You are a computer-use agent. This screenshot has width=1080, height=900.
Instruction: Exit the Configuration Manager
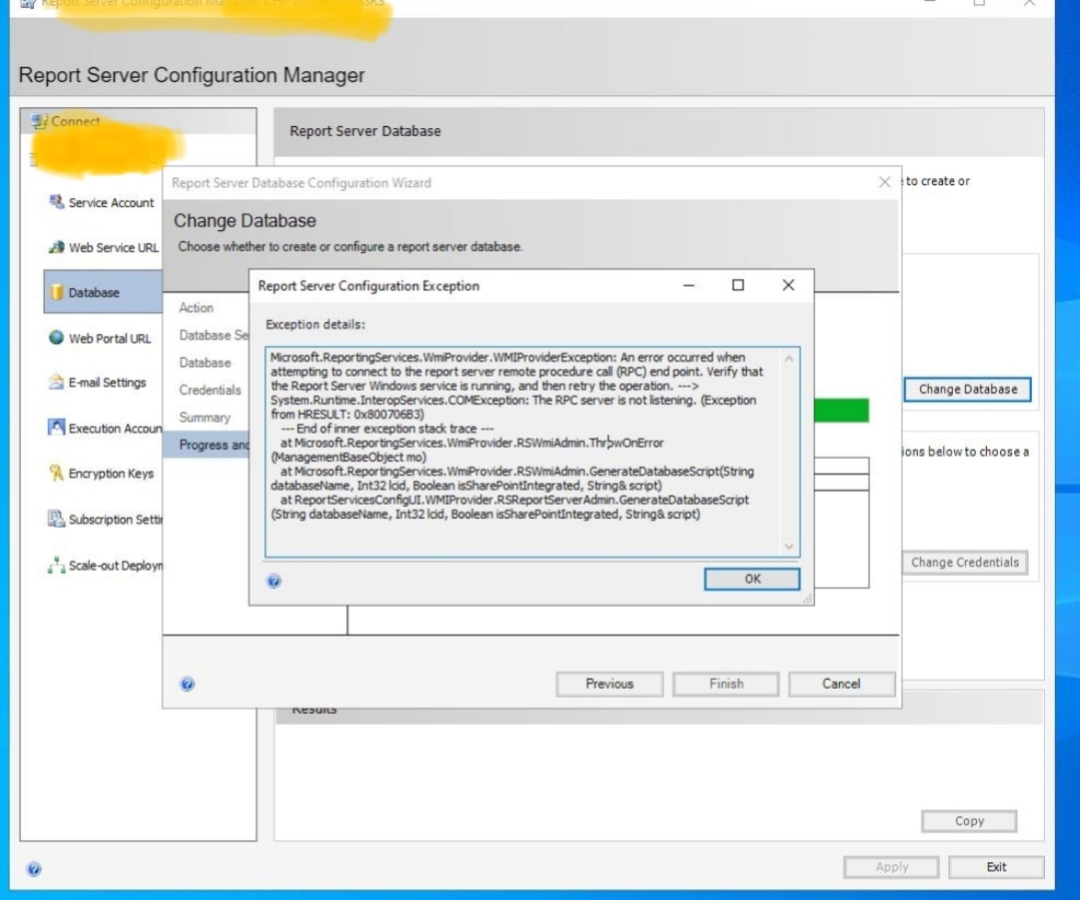click(996, 867)
